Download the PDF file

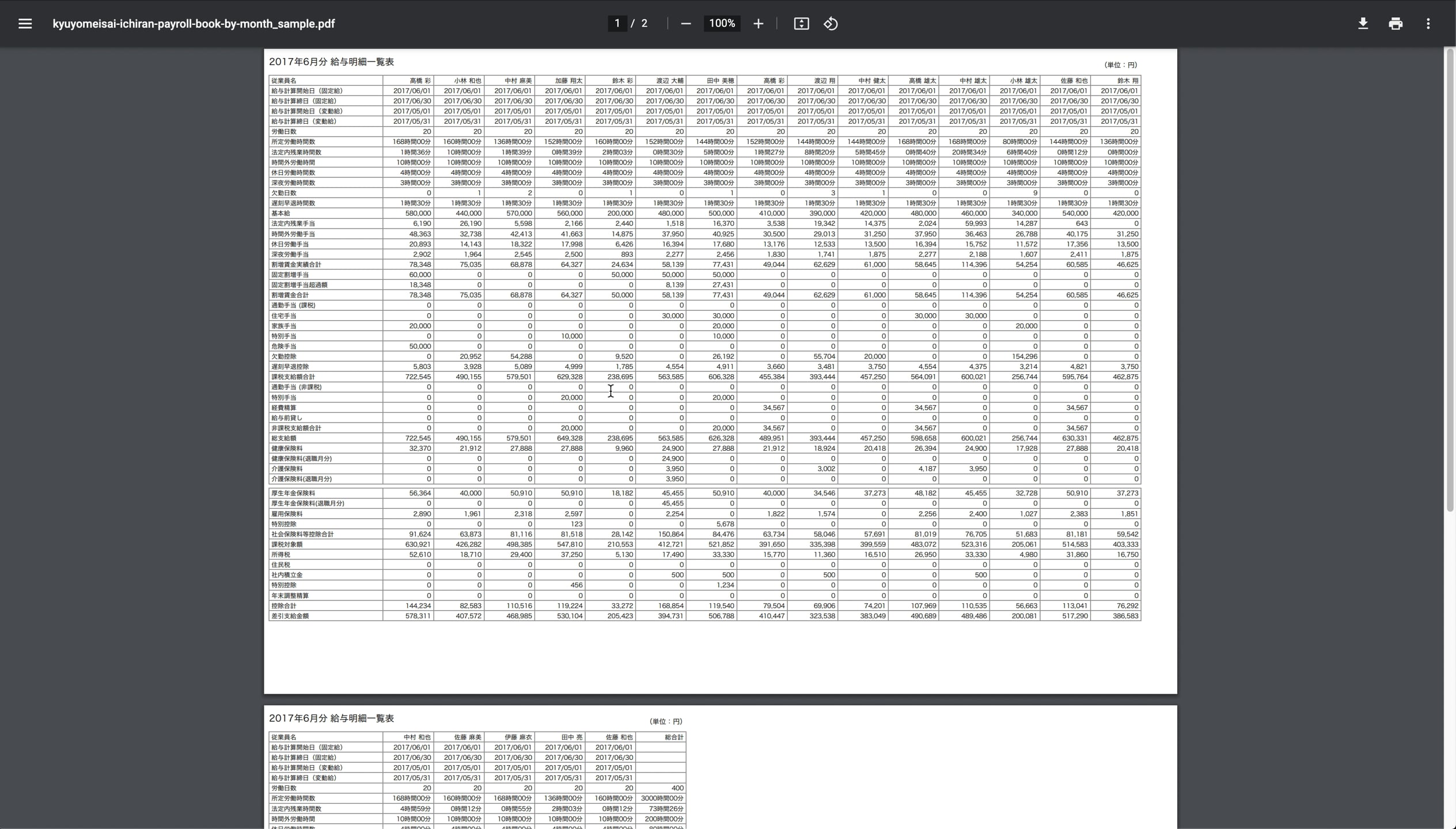click(x=1363, y=24)
